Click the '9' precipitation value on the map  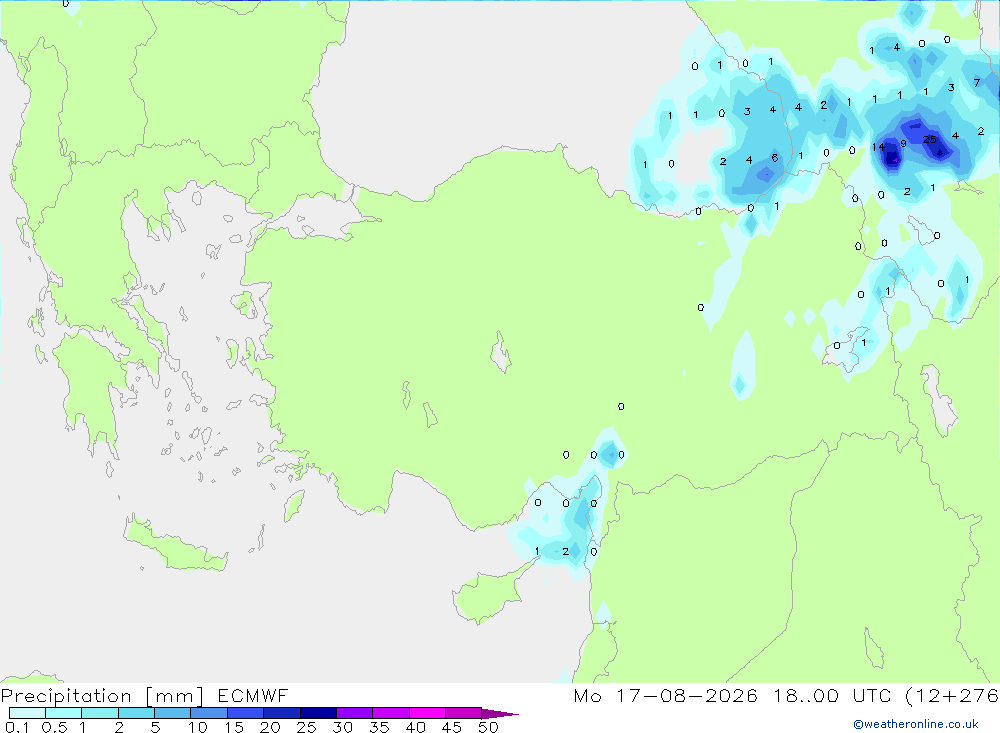pyautogui.click(x=903, y=144)
